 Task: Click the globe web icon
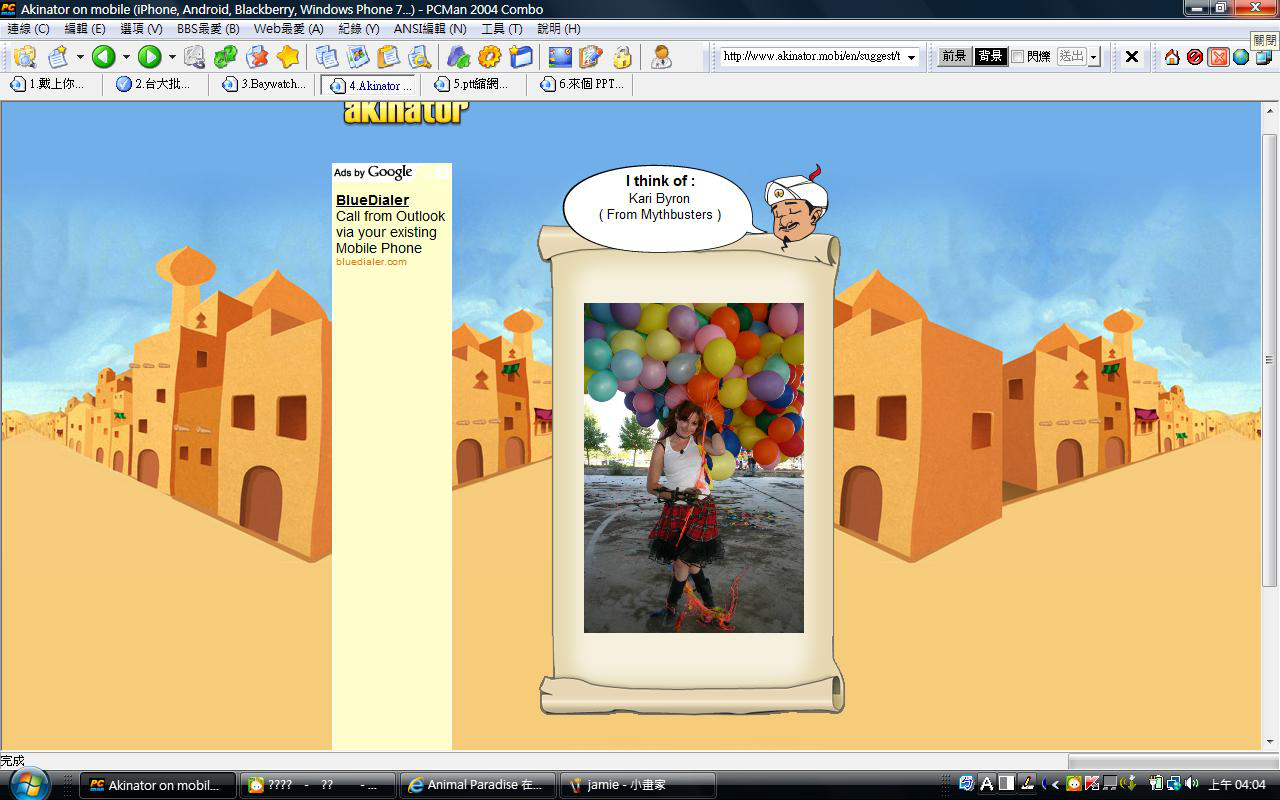coord(1241,56)
